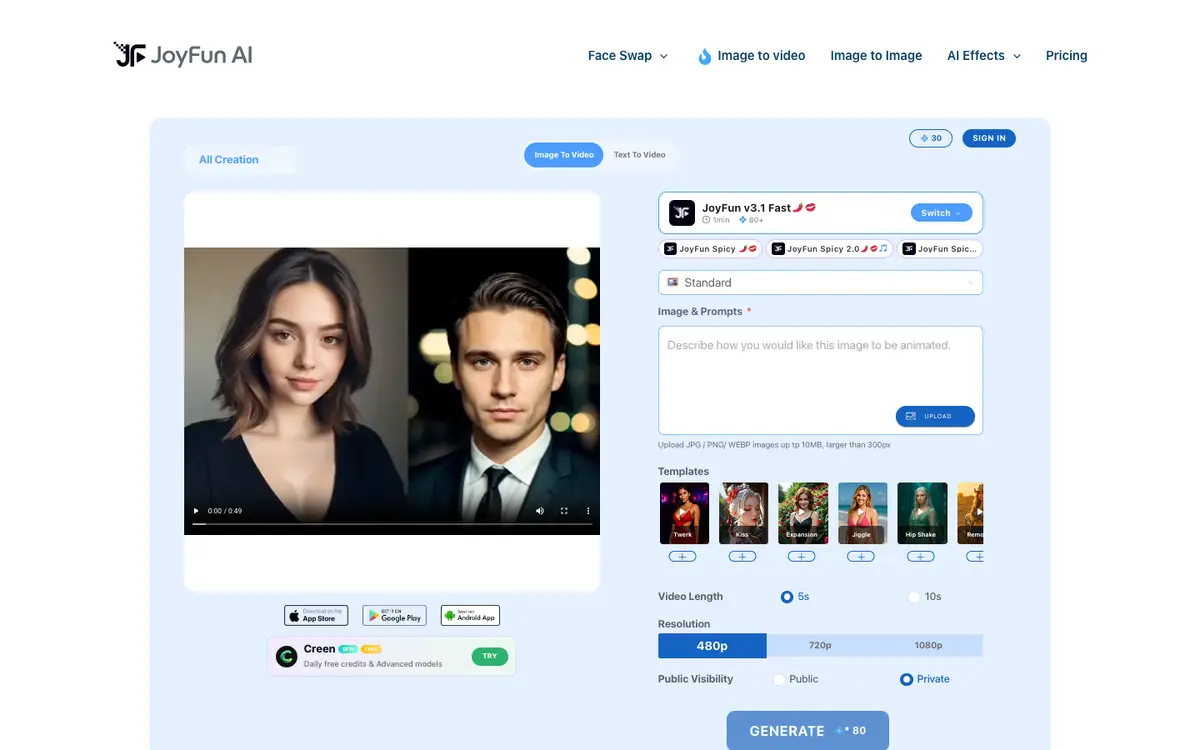Click the flame icon beside Image to video
This screenshot has width=1200, height=750.
tap(705, 56)
